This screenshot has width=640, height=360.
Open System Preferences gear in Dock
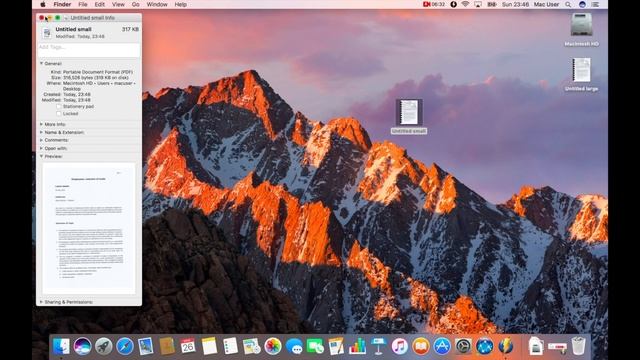pyautogui.click(x=463, y=347)
